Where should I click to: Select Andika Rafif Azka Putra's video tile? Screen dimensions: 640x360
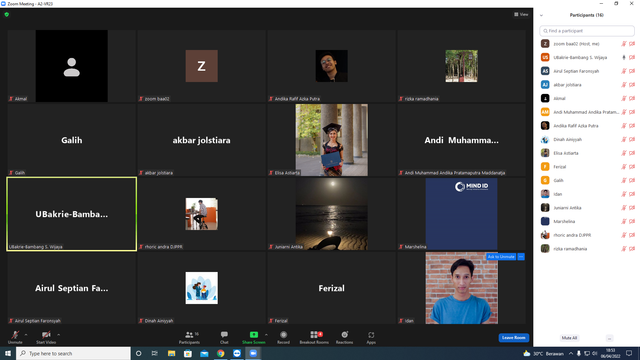(x=331, y=66)
